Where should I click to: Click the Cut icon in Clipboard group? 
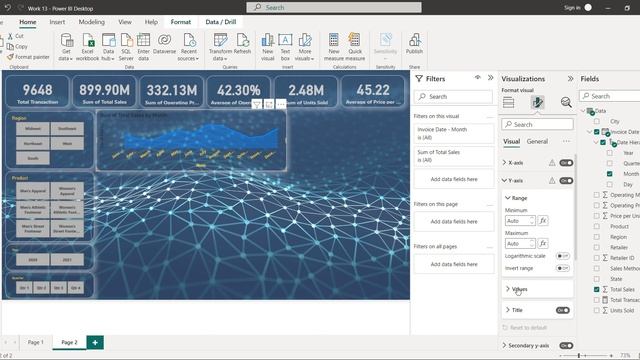tap(10, 36)
